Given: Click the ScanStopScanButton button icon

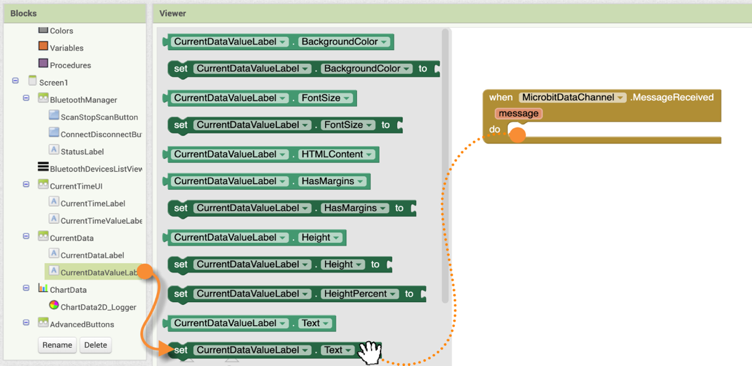Looking at the screenshot, I should [x=54, y=116].
